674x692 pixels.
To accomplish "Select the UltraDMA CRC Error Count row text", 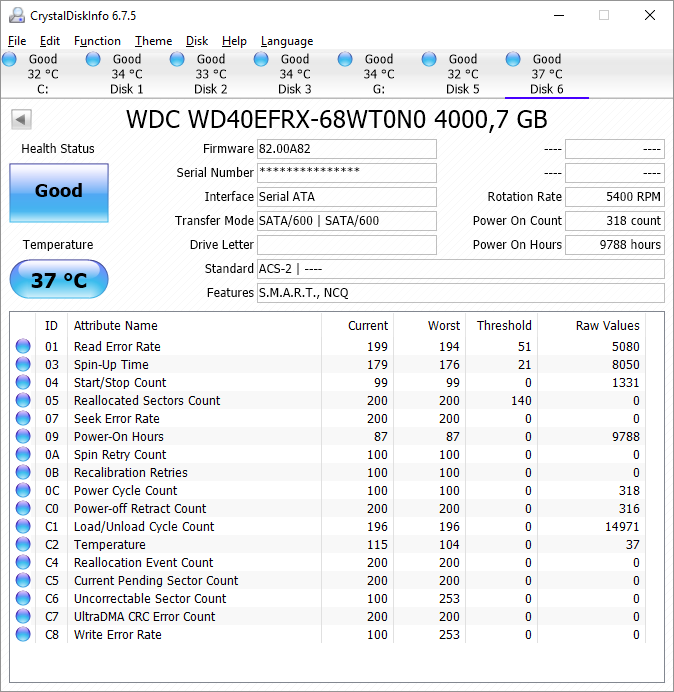I will point(144,617).
